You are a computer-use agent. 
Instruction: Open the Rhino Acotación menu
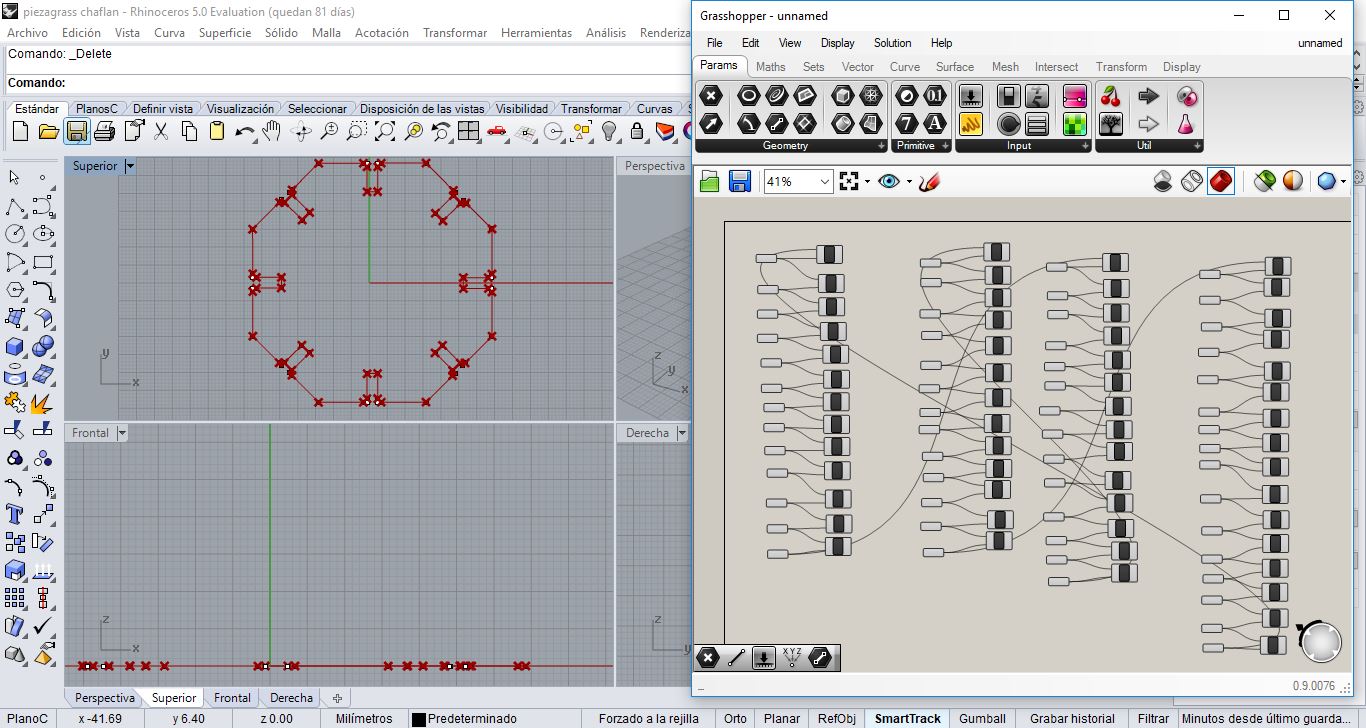(382, 33)
